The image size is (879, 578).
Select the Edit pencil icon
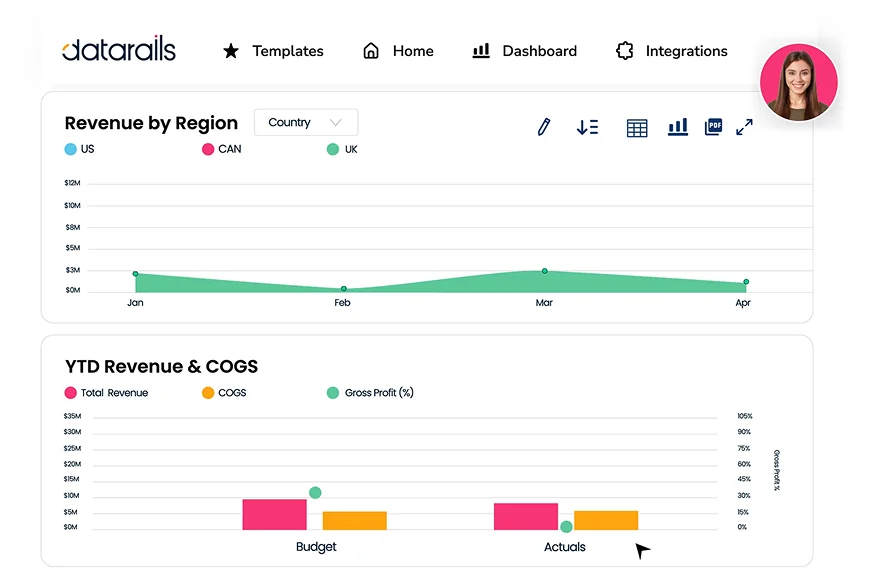coord(543,127)
